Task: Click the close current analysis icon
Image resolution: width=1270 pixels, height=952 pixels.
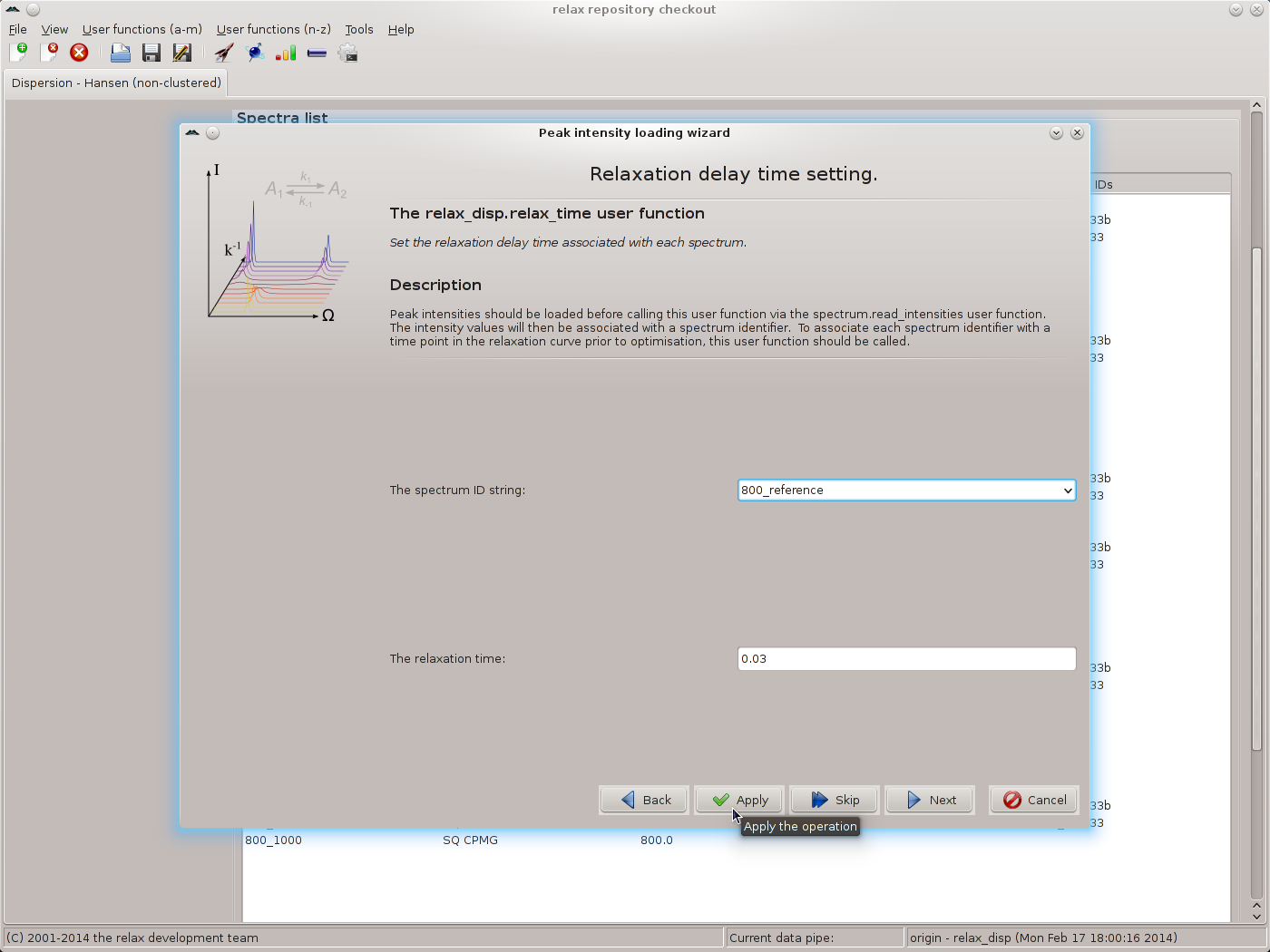Action: pyautogui.click(x=49, y=53)
